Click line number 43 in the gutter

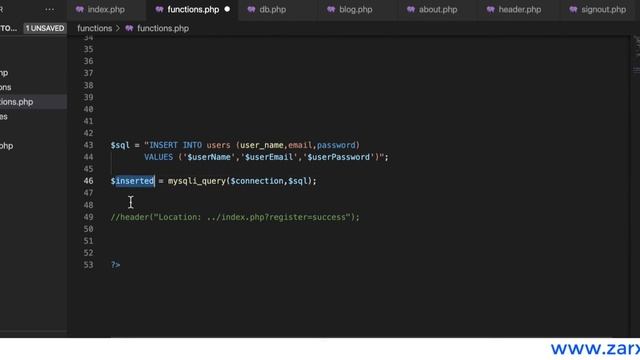pyautogui.click(x=88, y=145)
